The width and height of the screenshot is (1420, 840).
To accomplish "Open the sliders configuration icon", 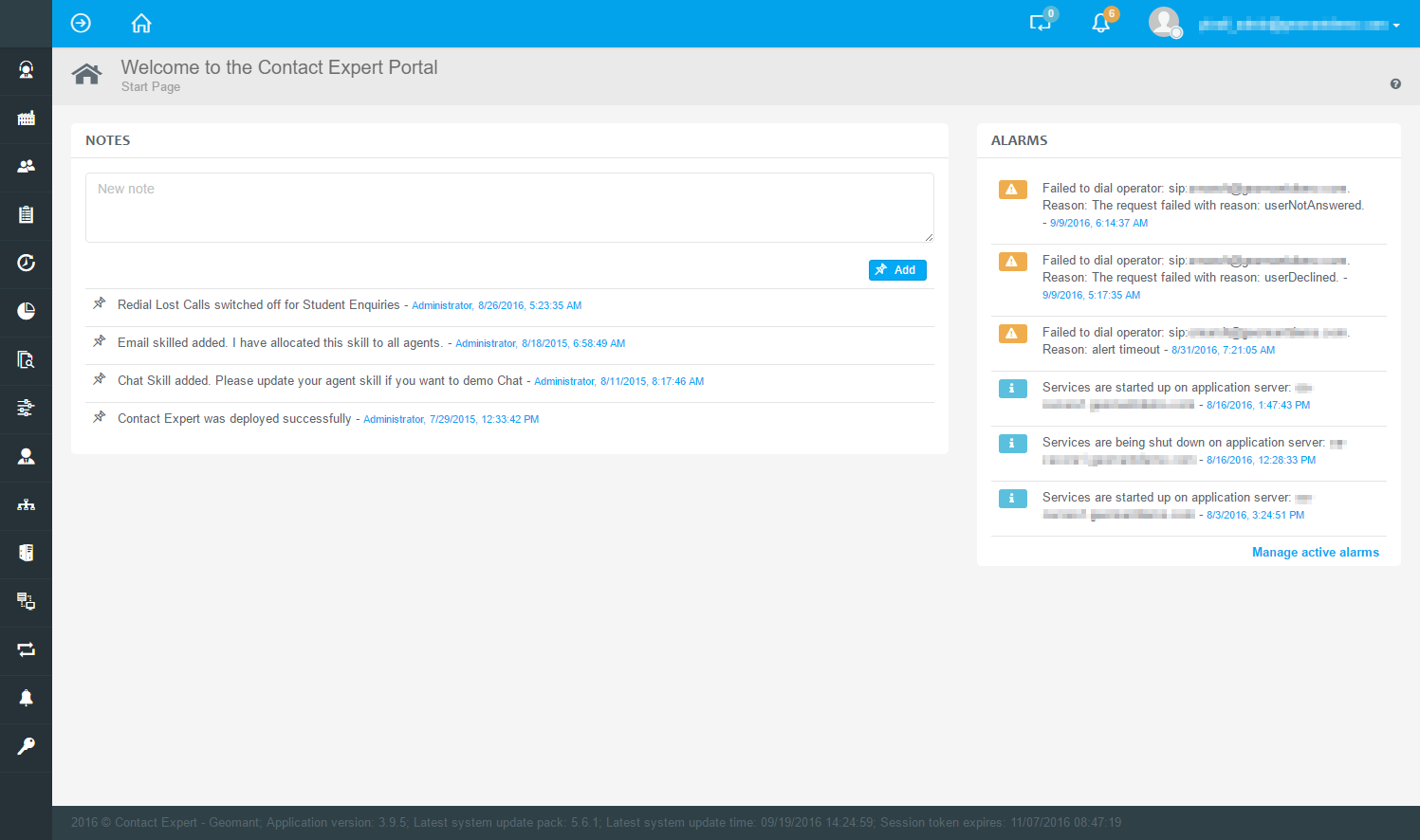I will coord(26,408).
